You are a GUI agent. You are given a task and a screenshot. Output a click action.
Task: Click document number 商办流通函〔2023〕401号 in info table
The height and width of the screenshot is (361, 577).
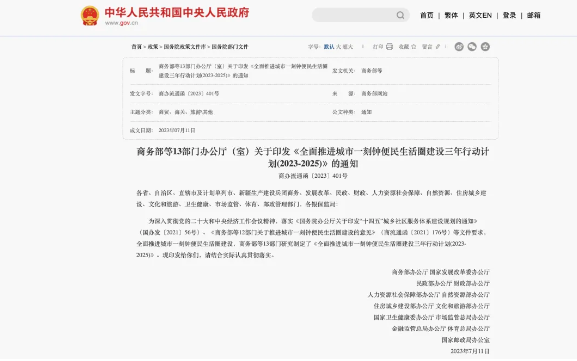(x=189, y=93)
